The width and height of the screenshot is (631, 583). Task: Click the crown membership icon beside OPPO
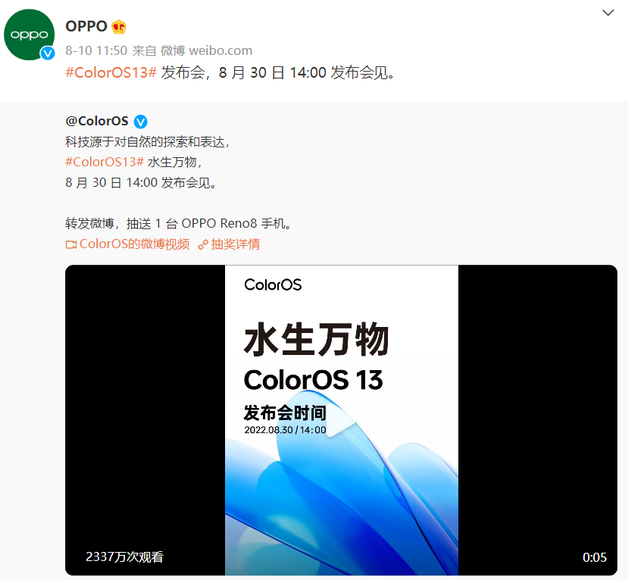pyautogui.click(x=119, y=27)
